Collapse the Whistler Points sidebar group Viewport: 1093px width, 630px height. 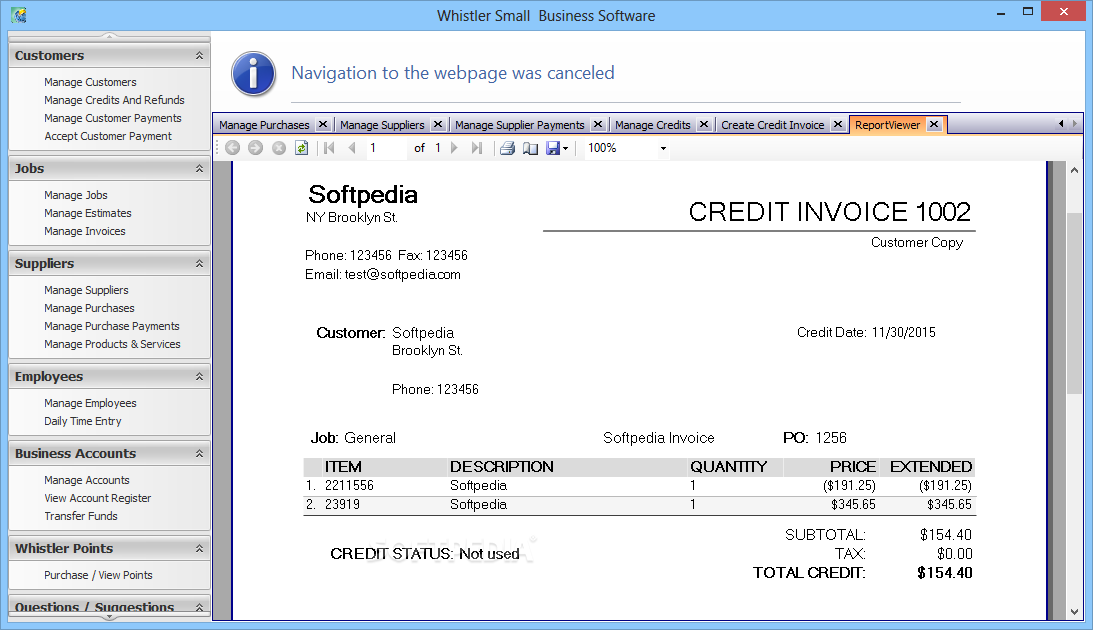point(199,548)
